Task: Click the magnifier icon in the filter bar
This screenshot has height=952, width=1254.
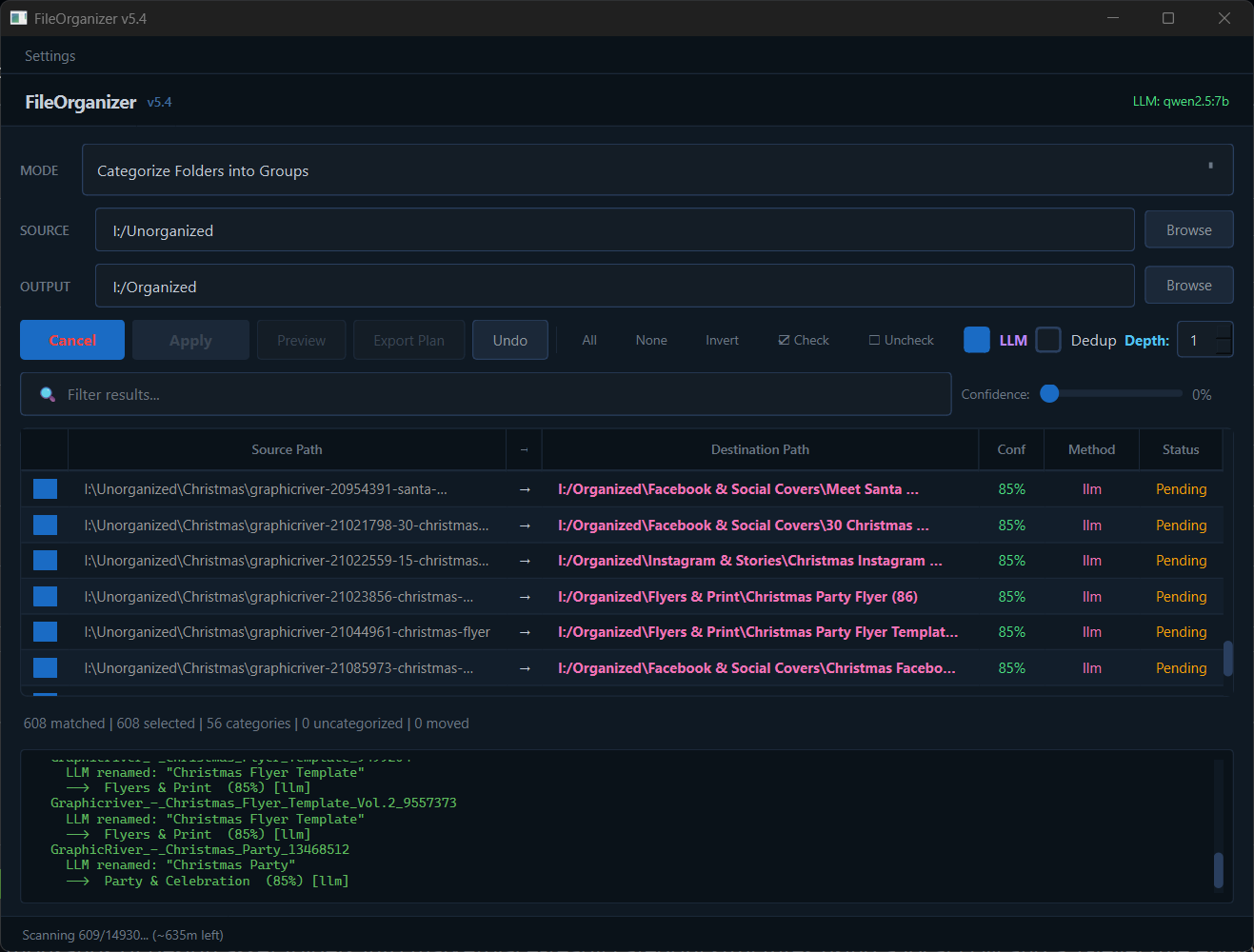Action: [48, 394]
